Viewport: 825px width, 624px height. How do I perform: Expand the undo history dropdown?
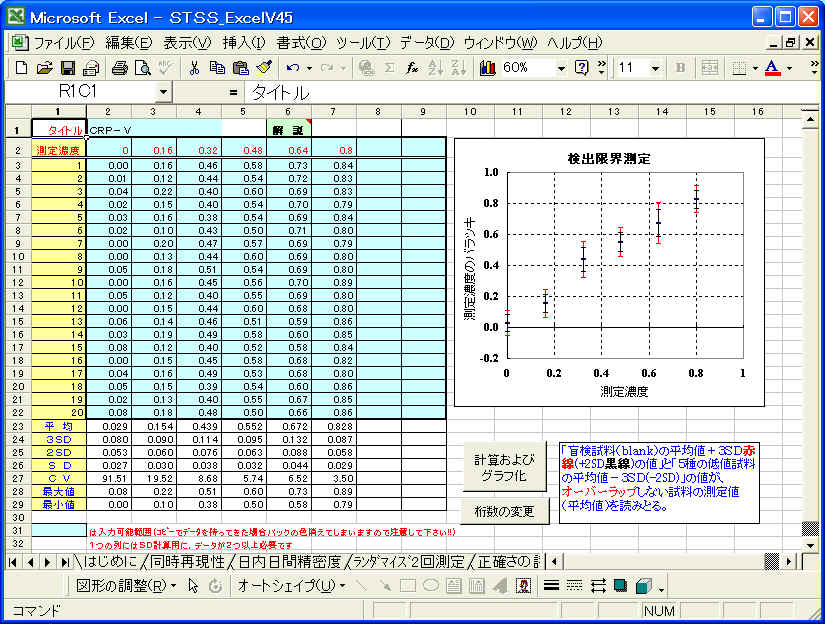click(309, 68)
